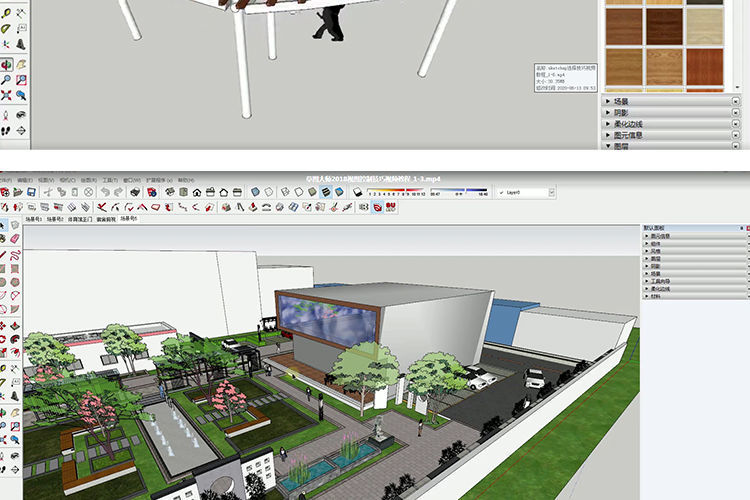750x500 pixels.
Task: Click the Cut scissors icon
Action: 47,192
